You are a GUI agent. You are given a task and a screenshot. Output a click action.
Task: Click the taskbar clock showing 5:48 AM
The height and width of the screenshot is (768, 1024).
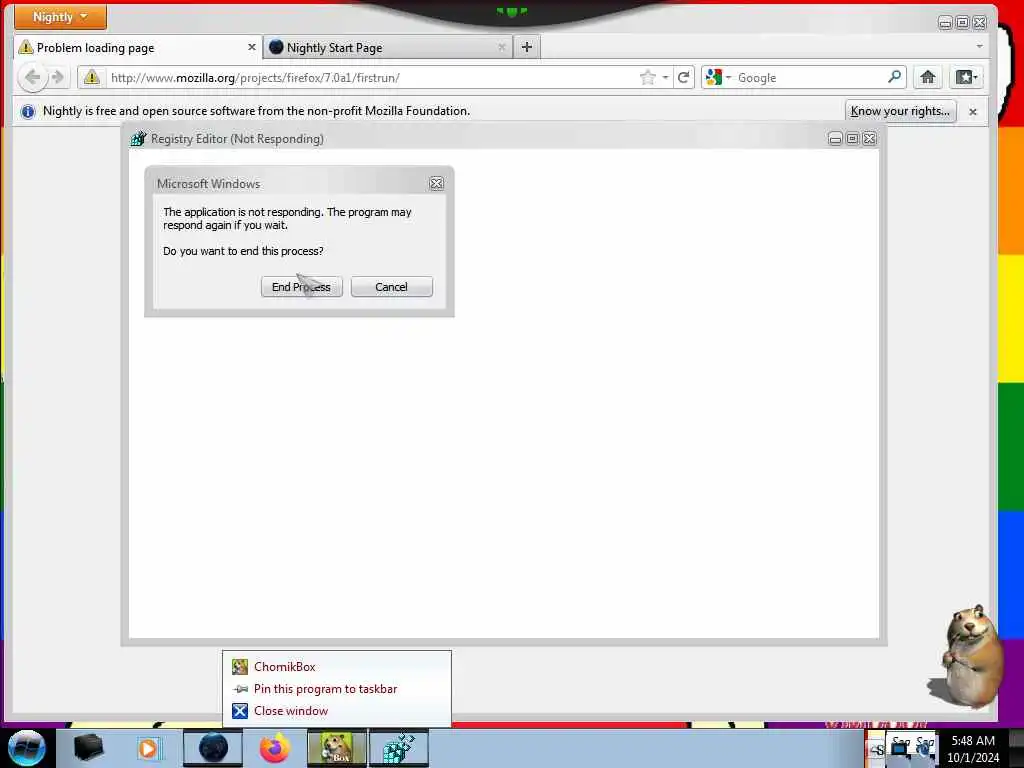coord(973,749)
